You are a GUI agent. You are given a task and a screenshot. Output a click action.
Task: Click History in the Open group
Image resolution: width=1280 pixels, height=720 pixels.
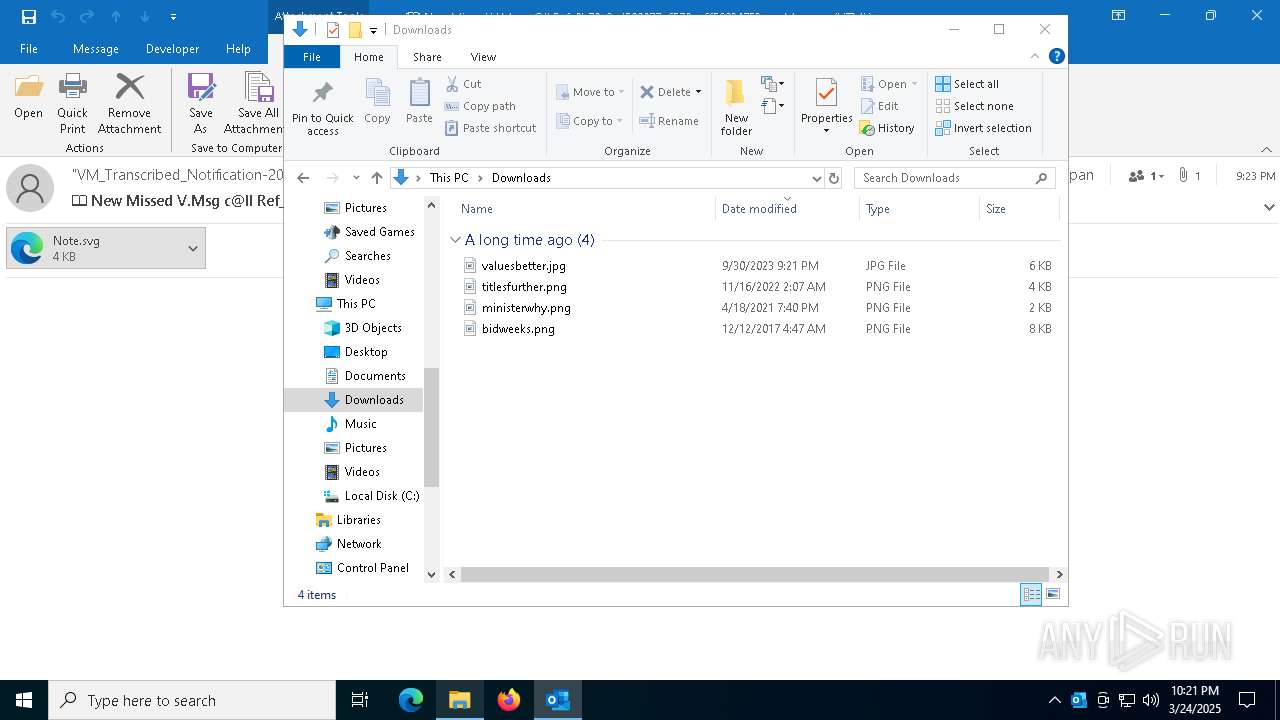[887, 128]
